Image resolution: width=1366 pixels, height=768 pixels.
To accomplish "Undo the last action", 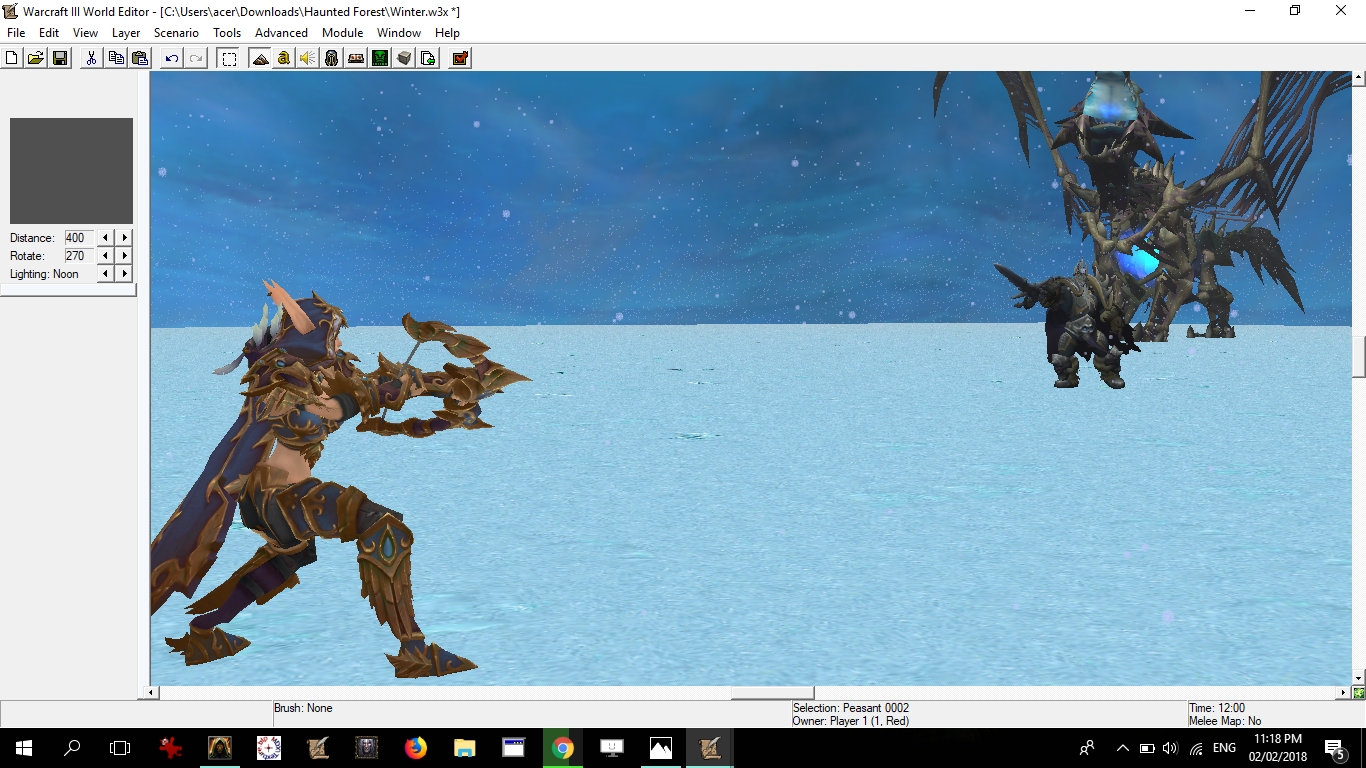I will coord(172,58).
